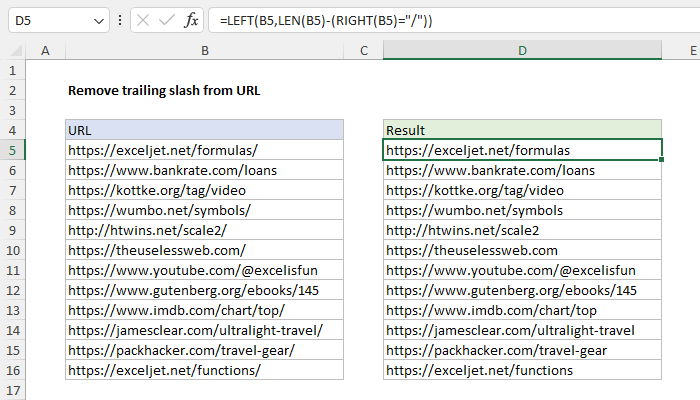Click result cell https://theuselessweb.com
The width and height of the screenshot is (700, 400).
(522, 250)
